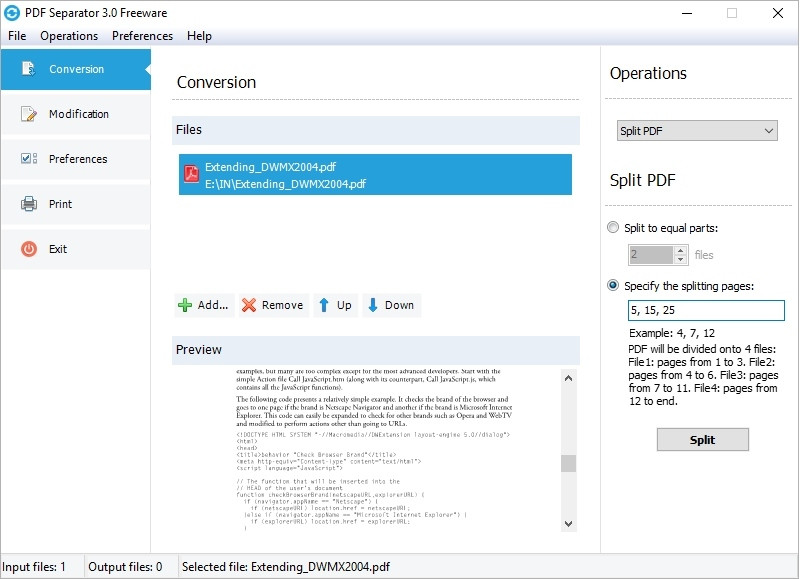Click the Print printer icon

pos(29,204)
